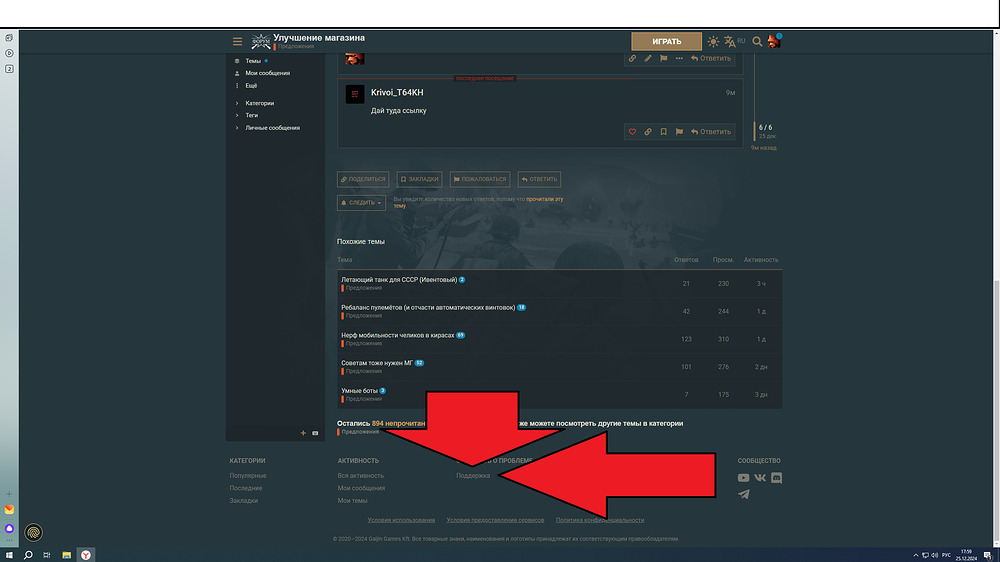This screenshot has height=562, width=1000.
Task: Click the ИГРАТЬ button
Action: coord(666,41)
